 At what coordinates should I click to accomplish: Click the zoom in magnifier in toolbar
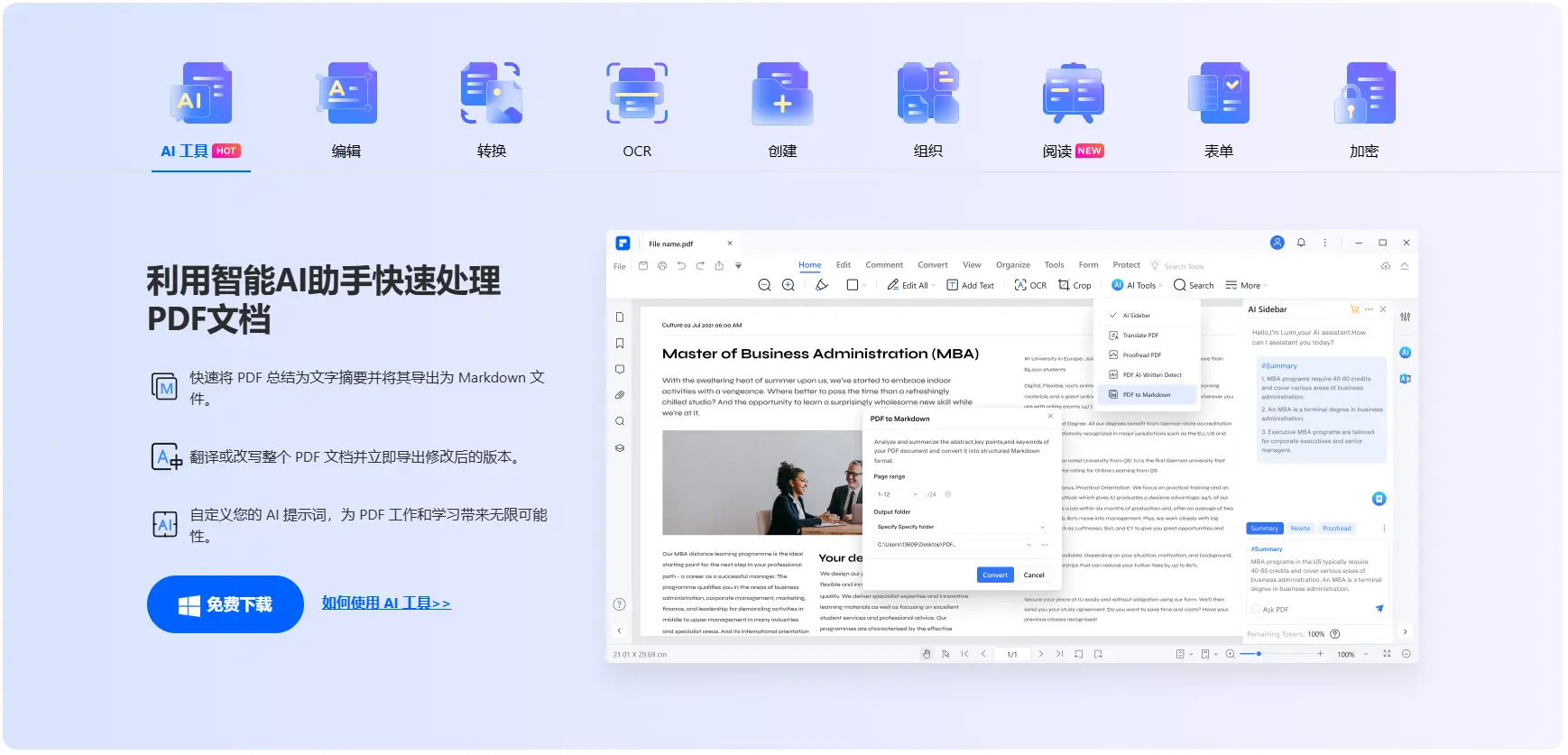pyautogui.click(x=788, y=285)
